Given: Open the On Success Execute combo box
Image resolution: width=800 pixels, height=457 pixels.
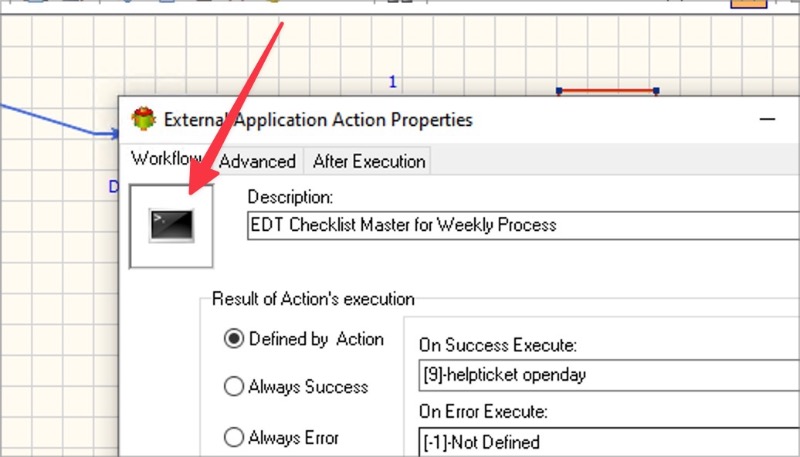Looking at the screenshot, I should (609, 375).
